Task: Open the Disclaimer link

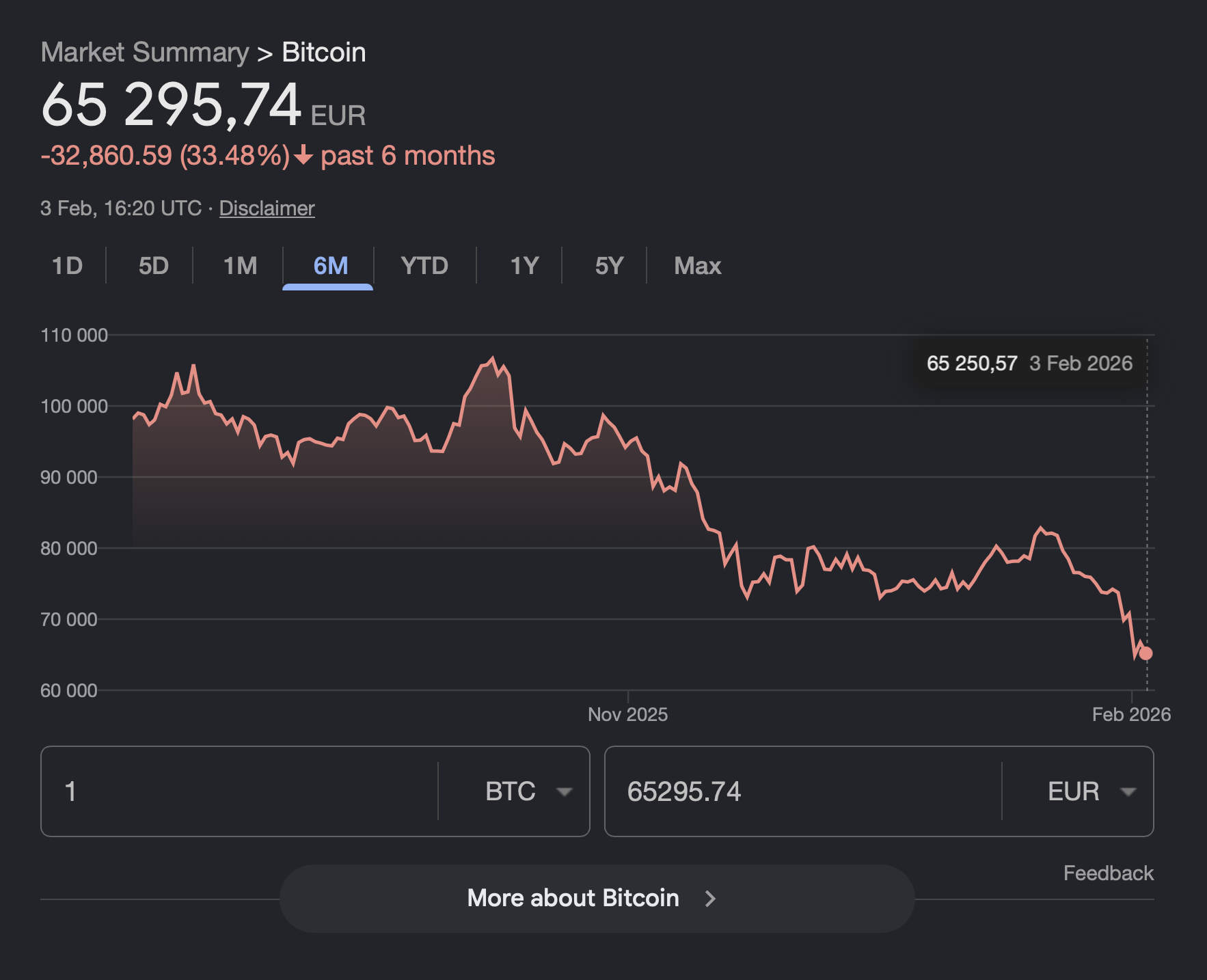Action: tap(267, 208)
